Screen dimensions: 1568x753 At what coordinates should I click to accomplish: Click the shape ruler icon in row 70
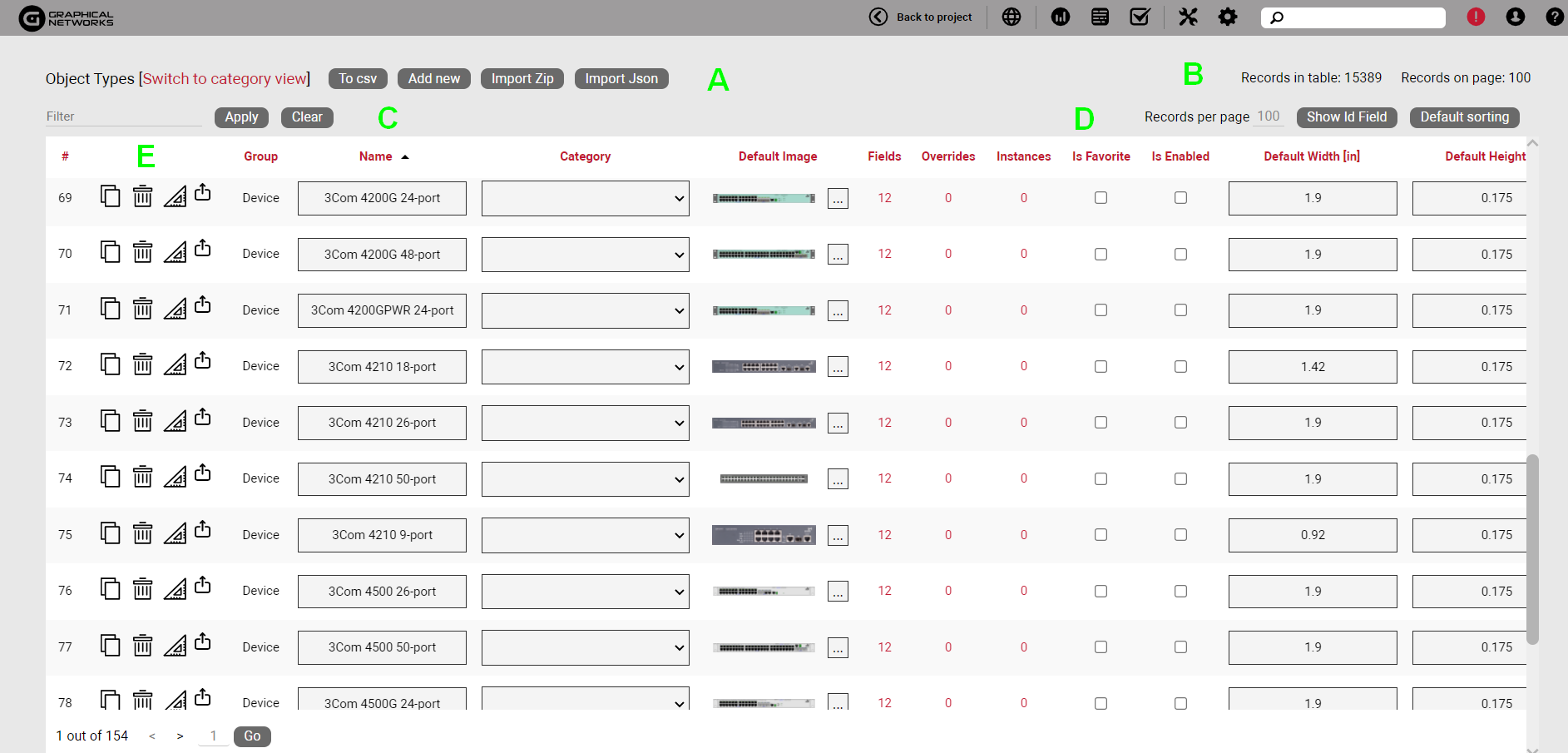pyautogui.click(x=175, y=252)
